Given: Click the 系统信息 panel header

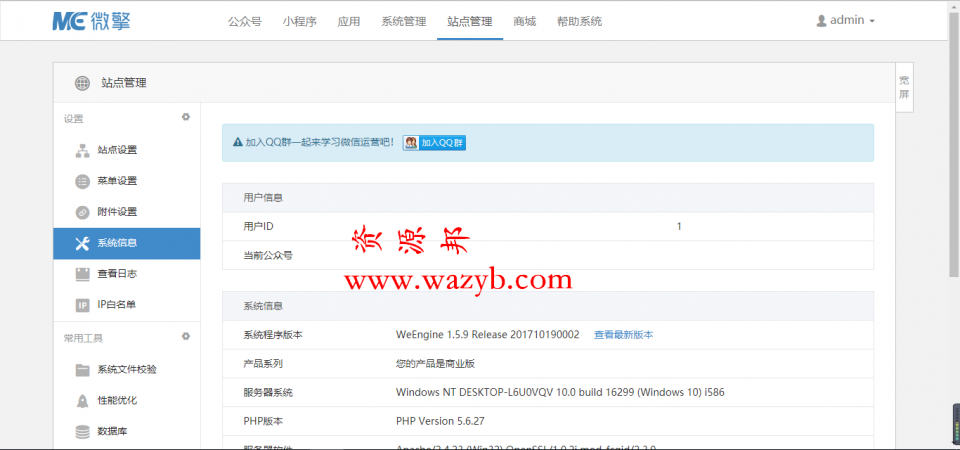Looking at the screenshot, I should coord(548,306).
